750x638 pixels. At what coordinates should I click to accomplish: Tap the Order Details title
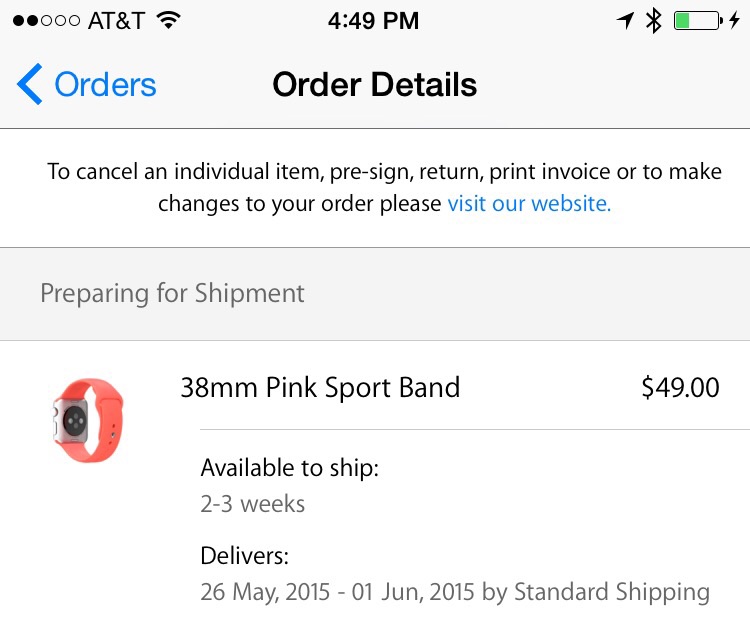[x=375, y=85]
